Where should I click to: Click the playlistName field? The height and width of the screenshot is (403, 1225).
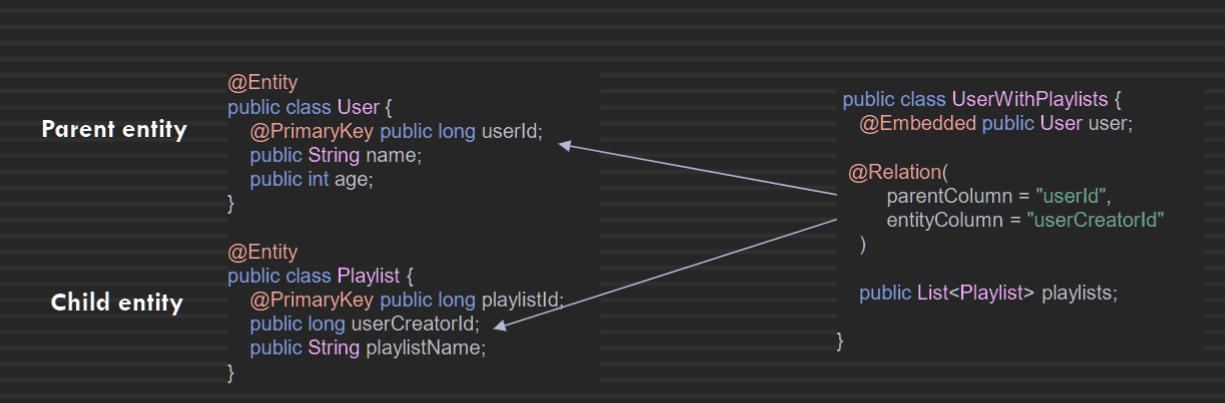[x=425, y=348]
